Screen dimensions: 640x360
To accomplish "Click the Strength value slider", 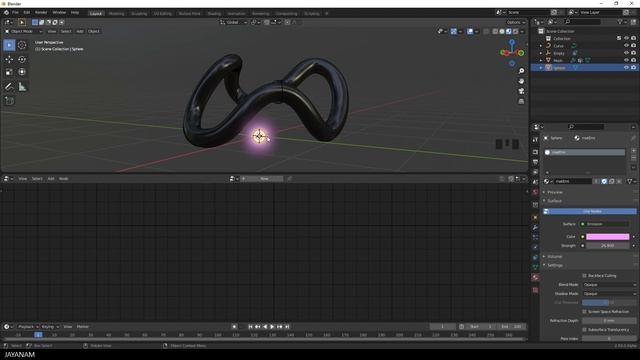I will click(608, 246).
